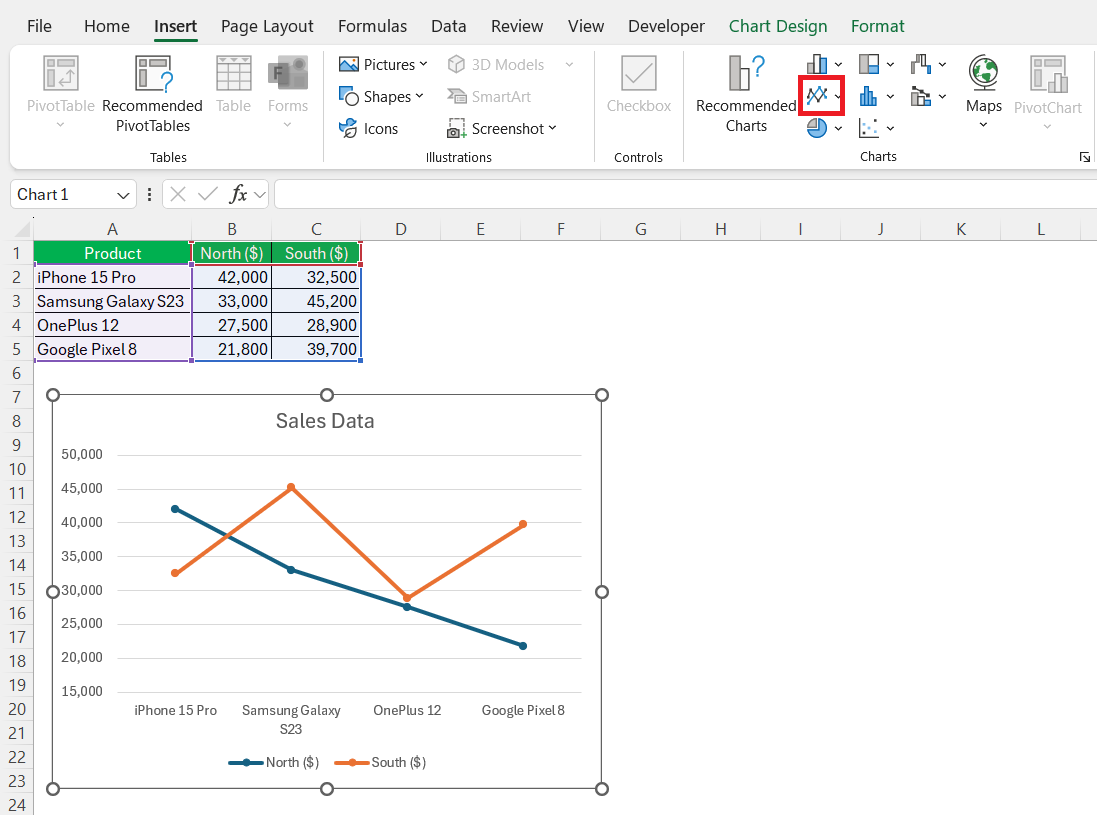Switch to the View tab
Image resolution: width=1097 pixels, height=815 pixels.
[586, 27]
